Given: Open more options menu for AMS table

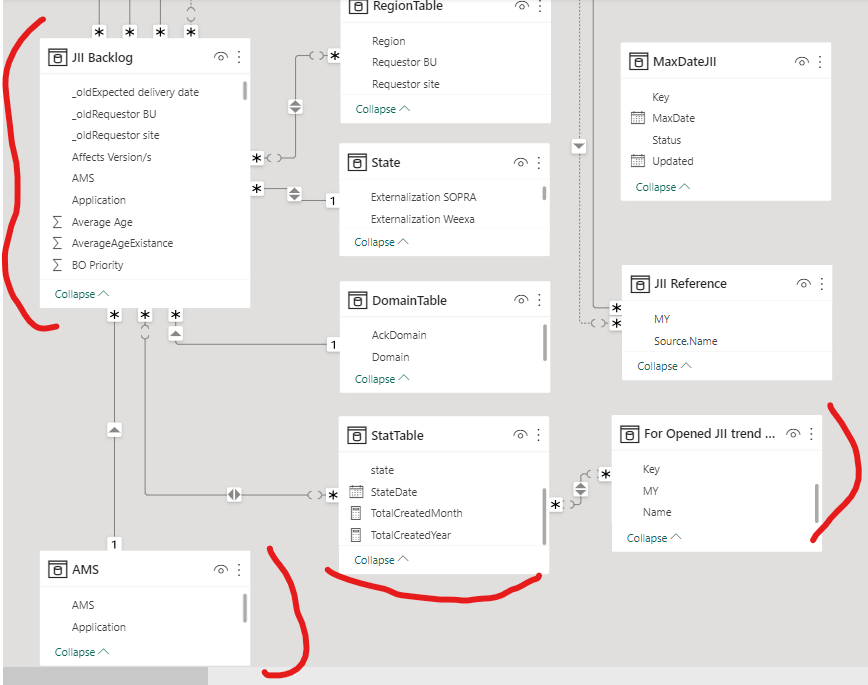Looking at the screenshot, I should pyautogui.click(x=239, y=569).
